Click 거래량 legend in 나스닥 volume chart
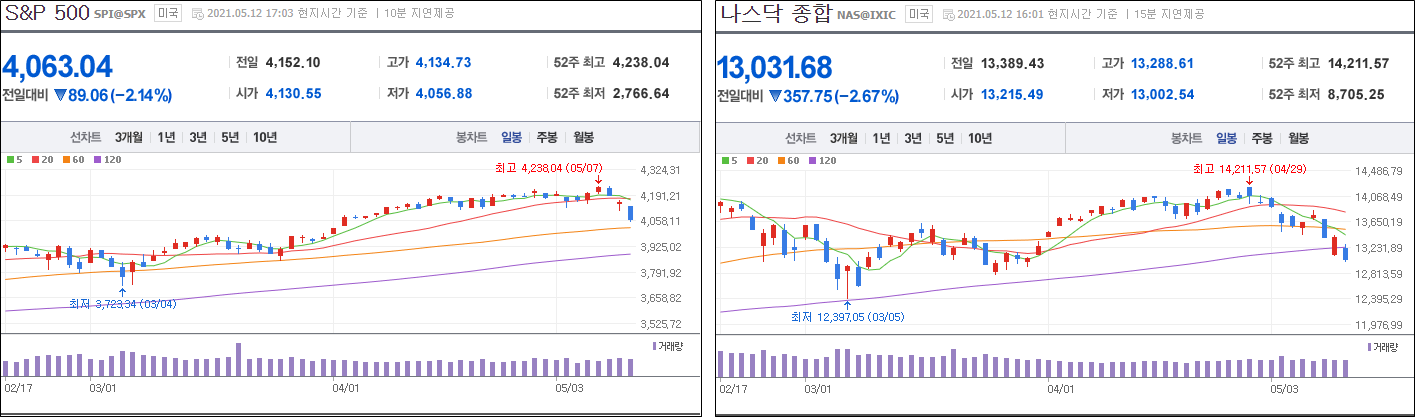 pyautogui.click(x=1381, y=346)
